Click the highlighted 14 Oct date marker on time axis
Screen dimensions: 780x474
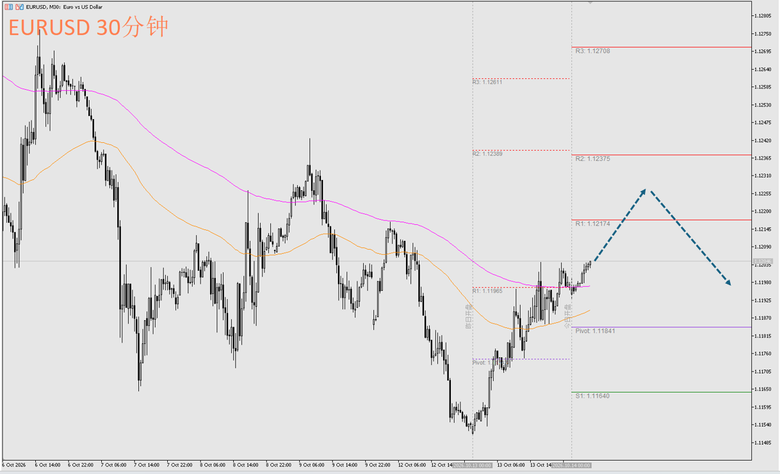[571, 465]
